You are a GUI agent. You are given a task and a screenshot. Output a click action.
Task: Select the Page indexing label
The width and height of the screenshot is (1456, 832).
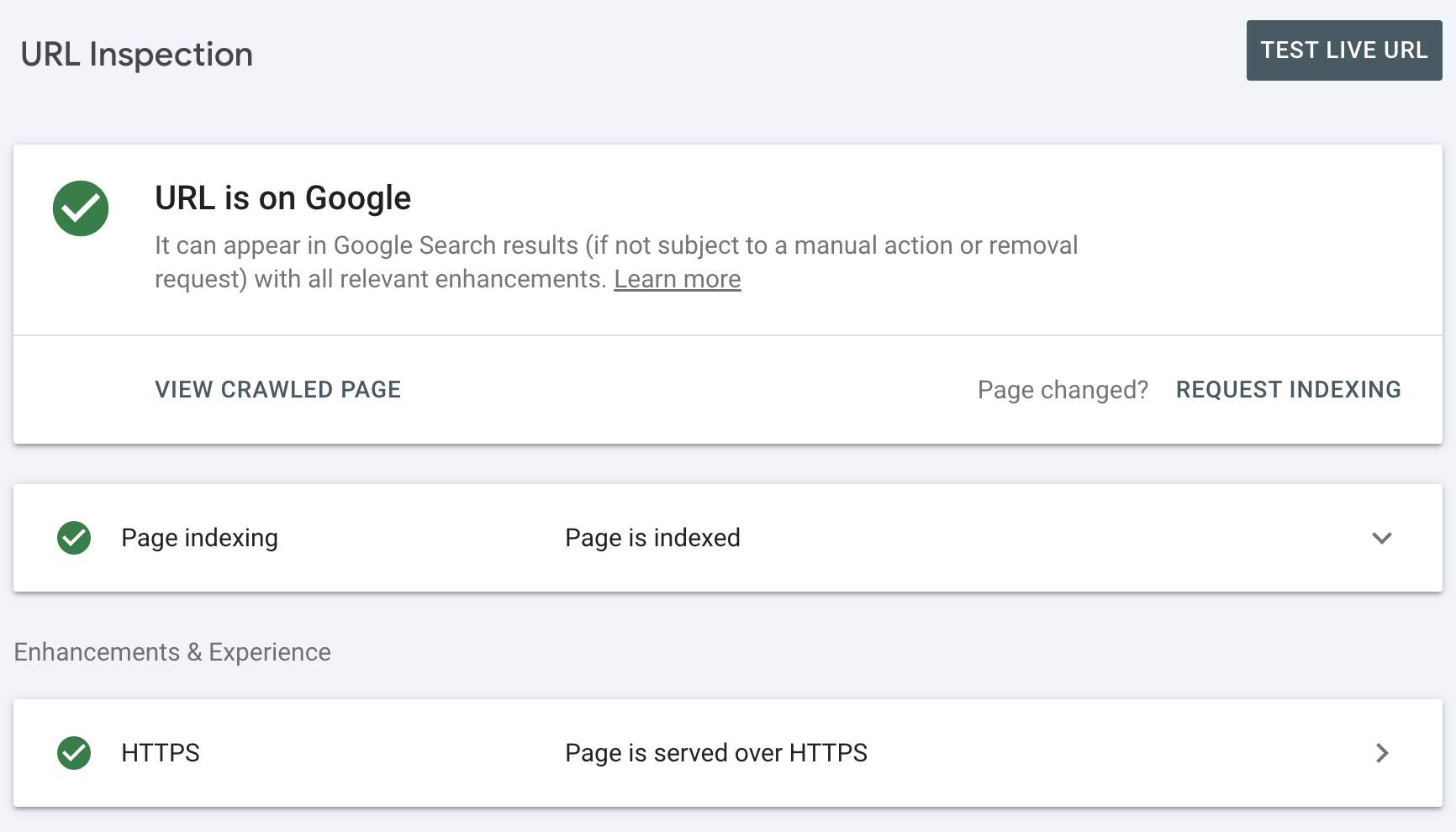(x=199, y=538)
